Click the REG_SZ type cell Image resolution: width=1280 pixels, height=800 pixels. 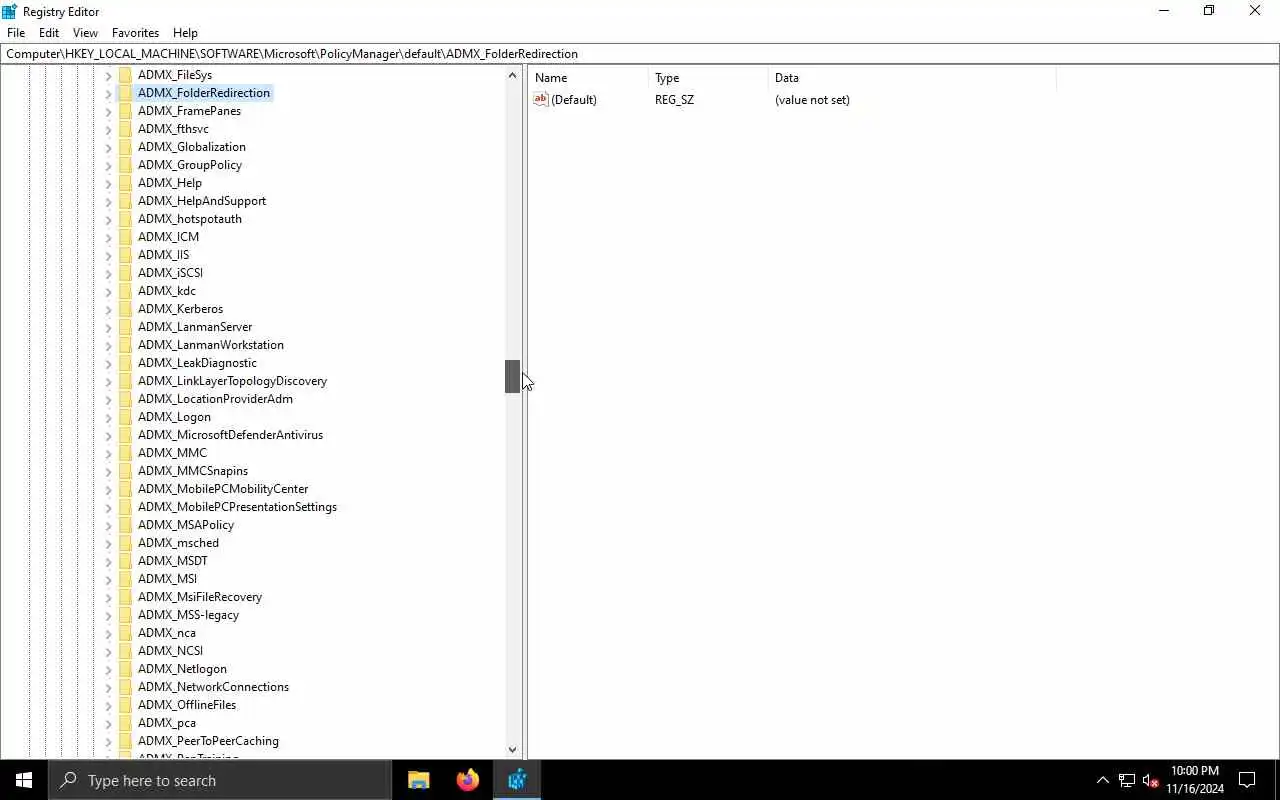click(674, 100)
